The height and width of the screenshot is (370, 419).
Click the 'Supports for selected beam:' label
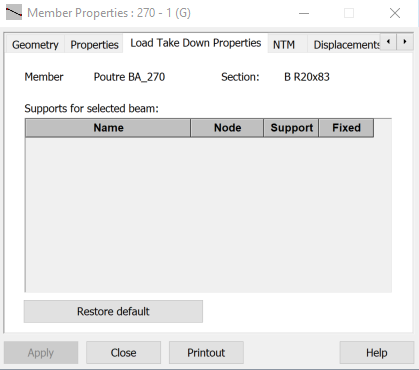(x=91, y=109)
